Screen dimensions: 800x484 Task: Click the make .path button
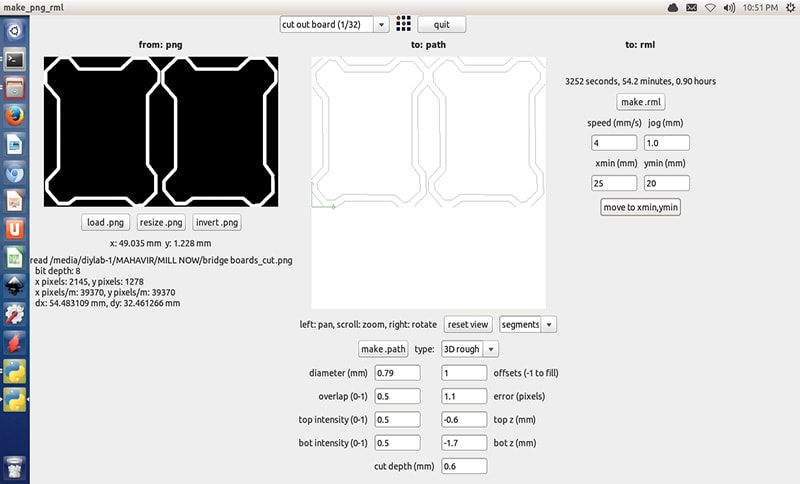click(383, 349)
